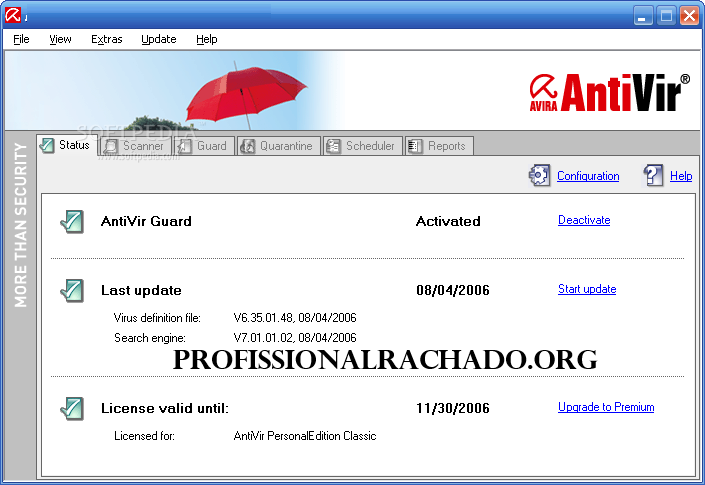Select the Status tab
705x485 pixels.
(67, 145)
